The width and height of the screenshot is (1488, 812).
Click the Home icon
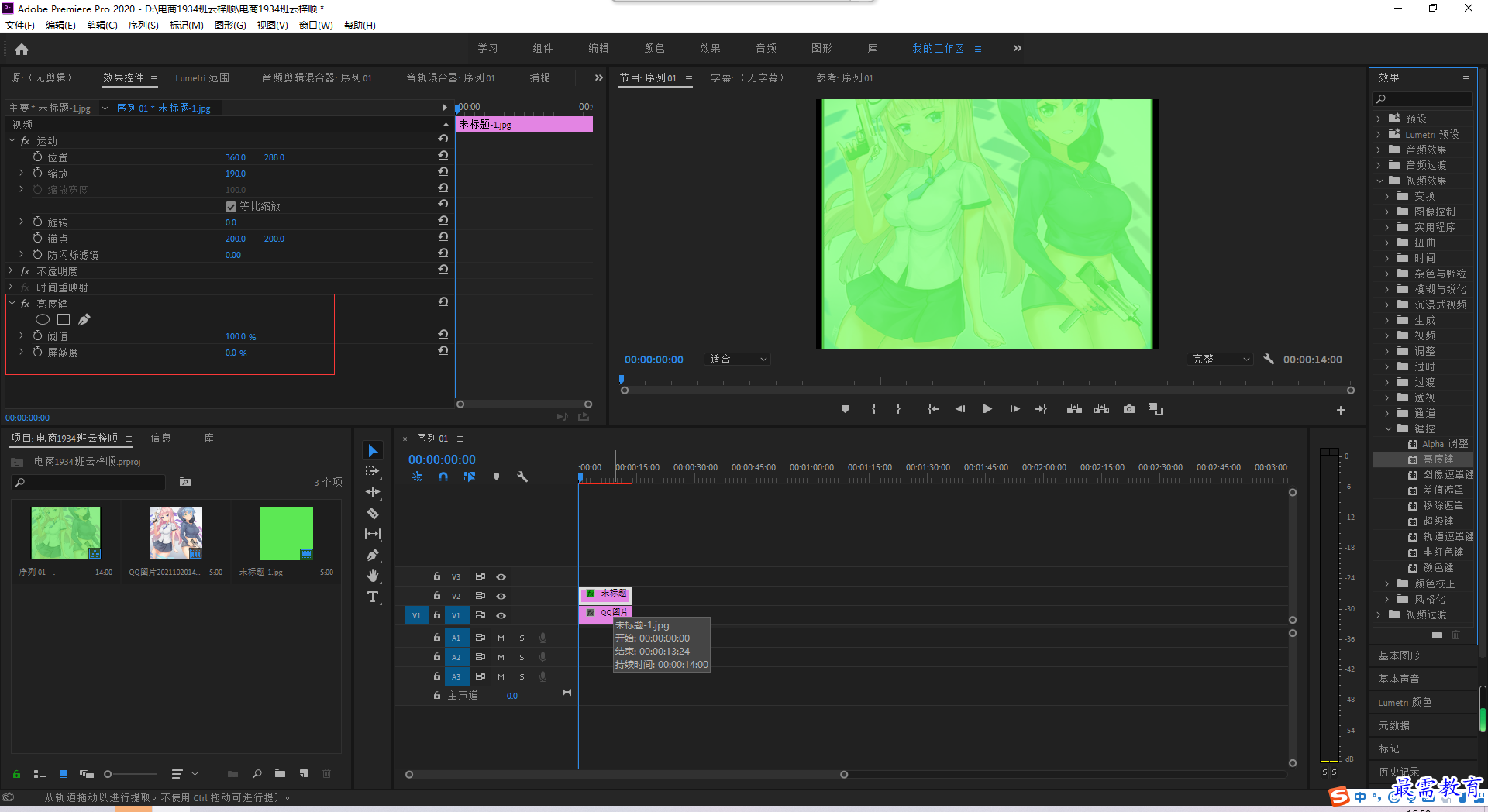coord(22,49)
